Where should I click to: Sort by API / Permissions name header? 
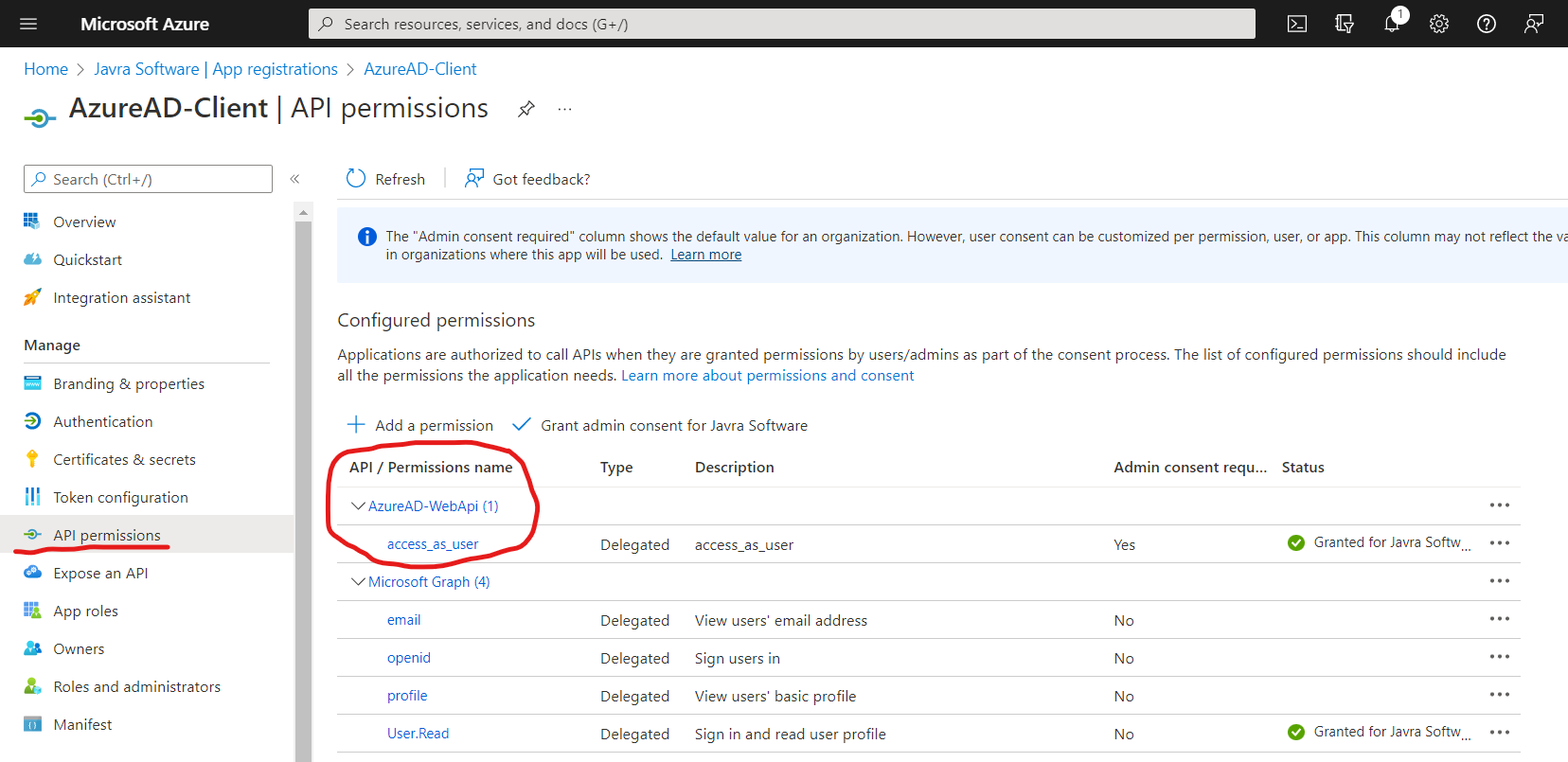pyautogui.click(x=431, y=468)
